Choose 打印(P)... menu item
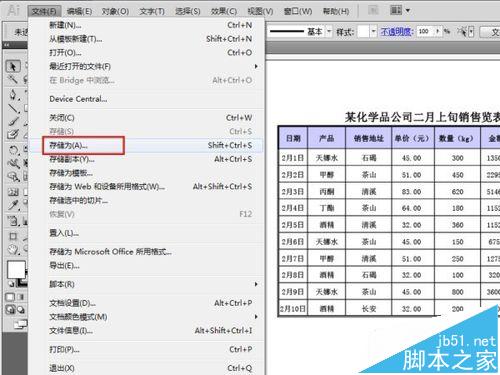 click(x=147, y=349)
